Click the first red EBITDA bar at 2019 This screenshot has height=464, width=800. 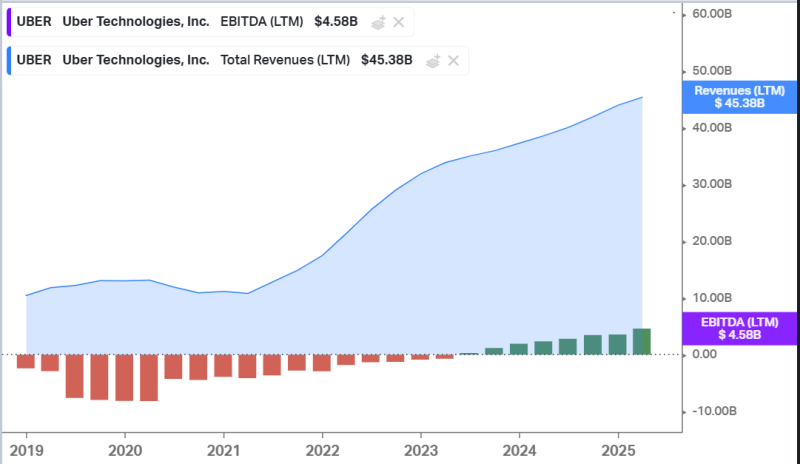tap(26, 361)
